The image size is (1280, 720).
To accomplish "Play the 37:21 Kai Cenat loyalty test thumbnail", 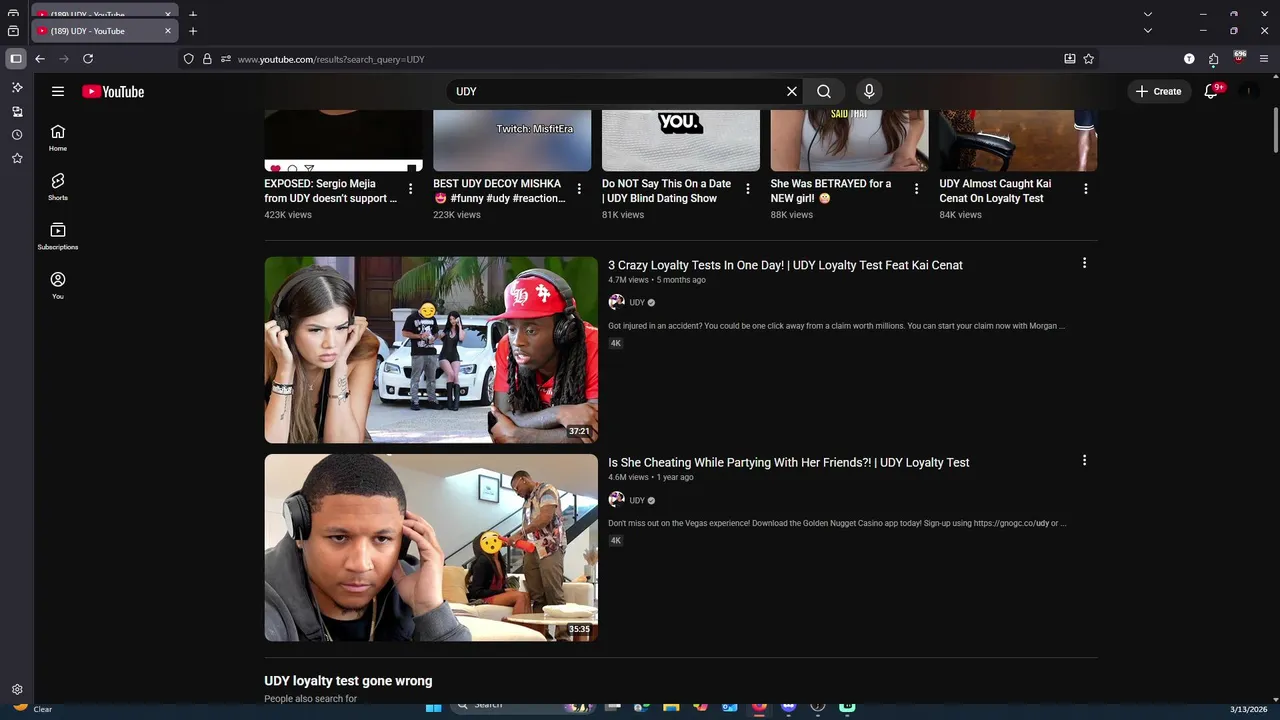I will pos(431,350).
